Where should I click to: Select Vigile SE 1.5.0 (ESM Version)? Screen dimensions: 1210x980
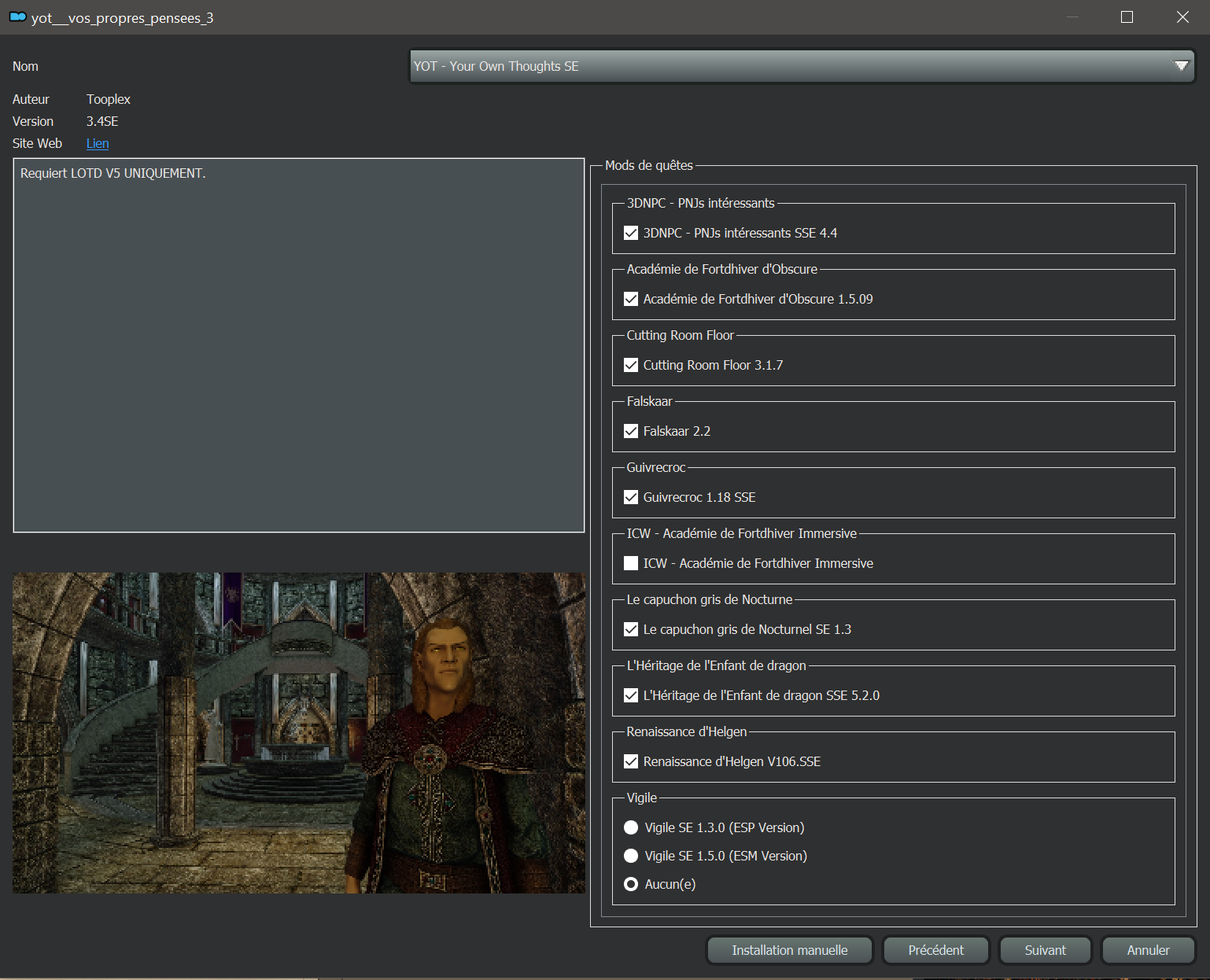tap(630, 856)
